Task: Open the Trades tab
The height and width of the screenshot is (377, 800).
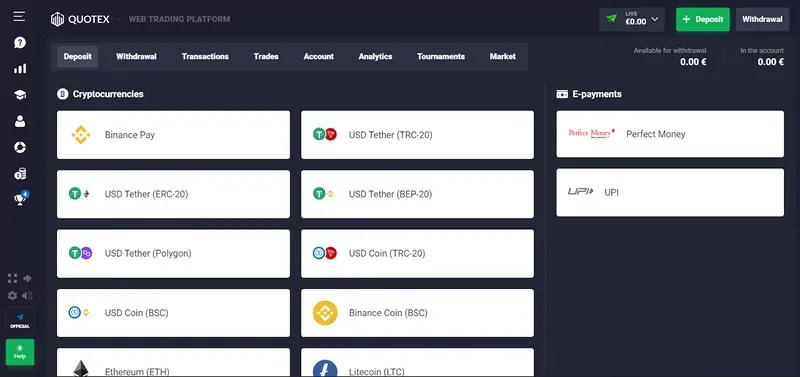Action: pos(266,57)
